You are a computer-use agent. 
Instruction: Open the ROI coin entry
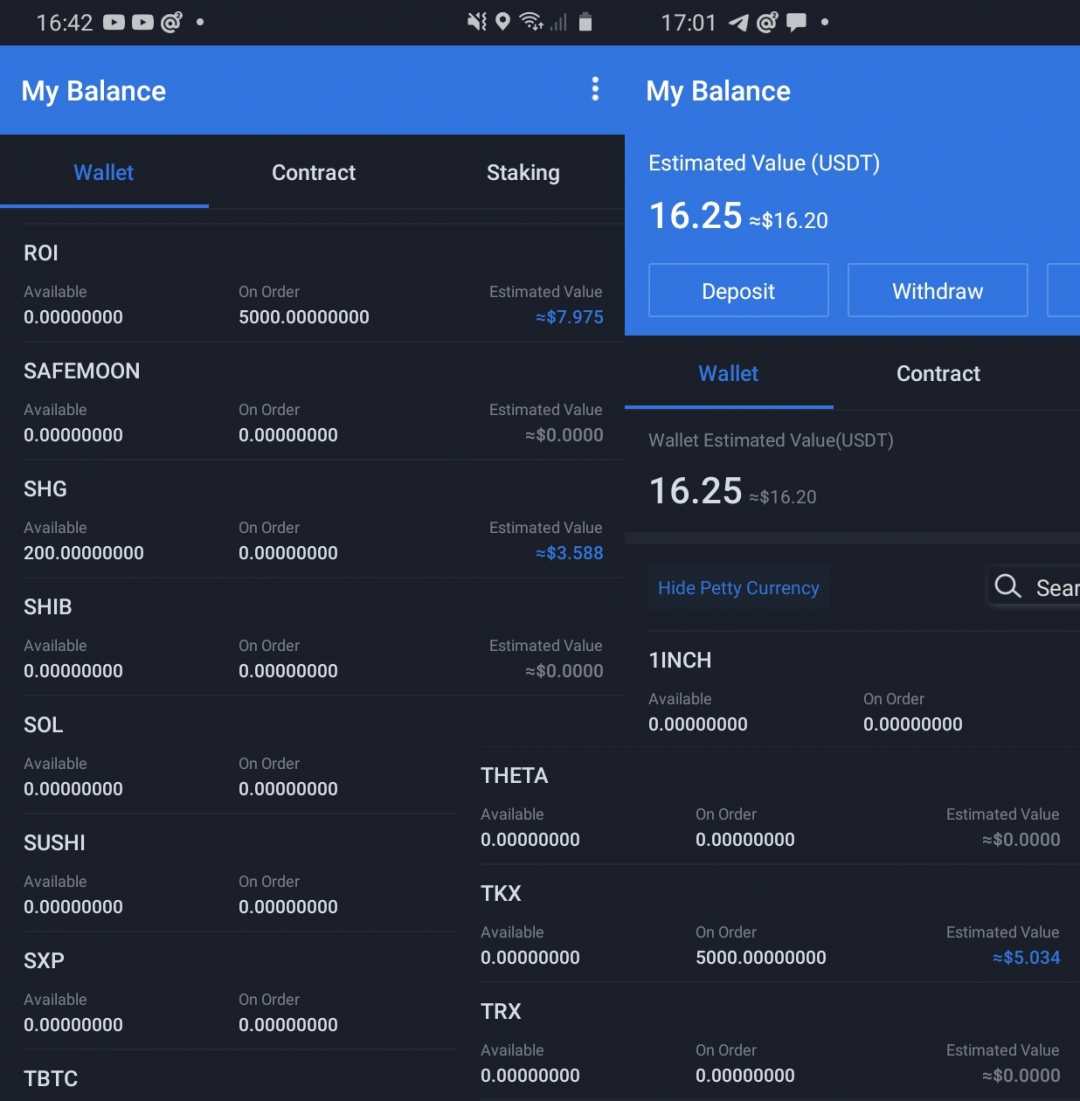tap(41, 253)
